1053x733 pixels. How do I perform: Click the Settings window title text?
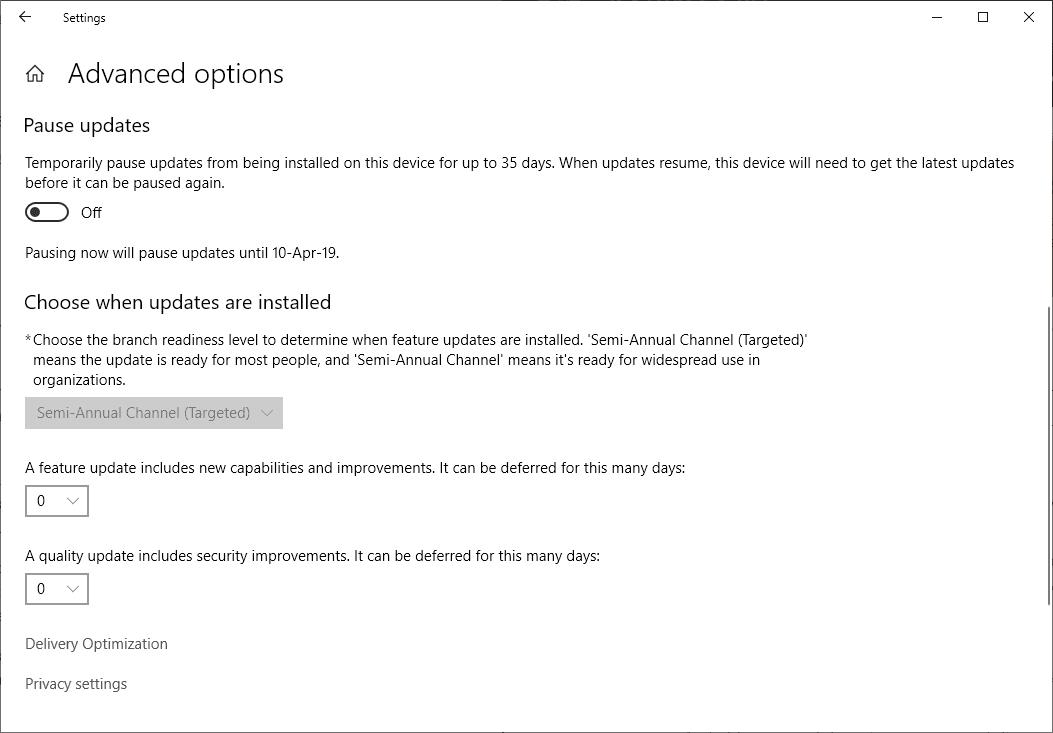coord(84,17)
